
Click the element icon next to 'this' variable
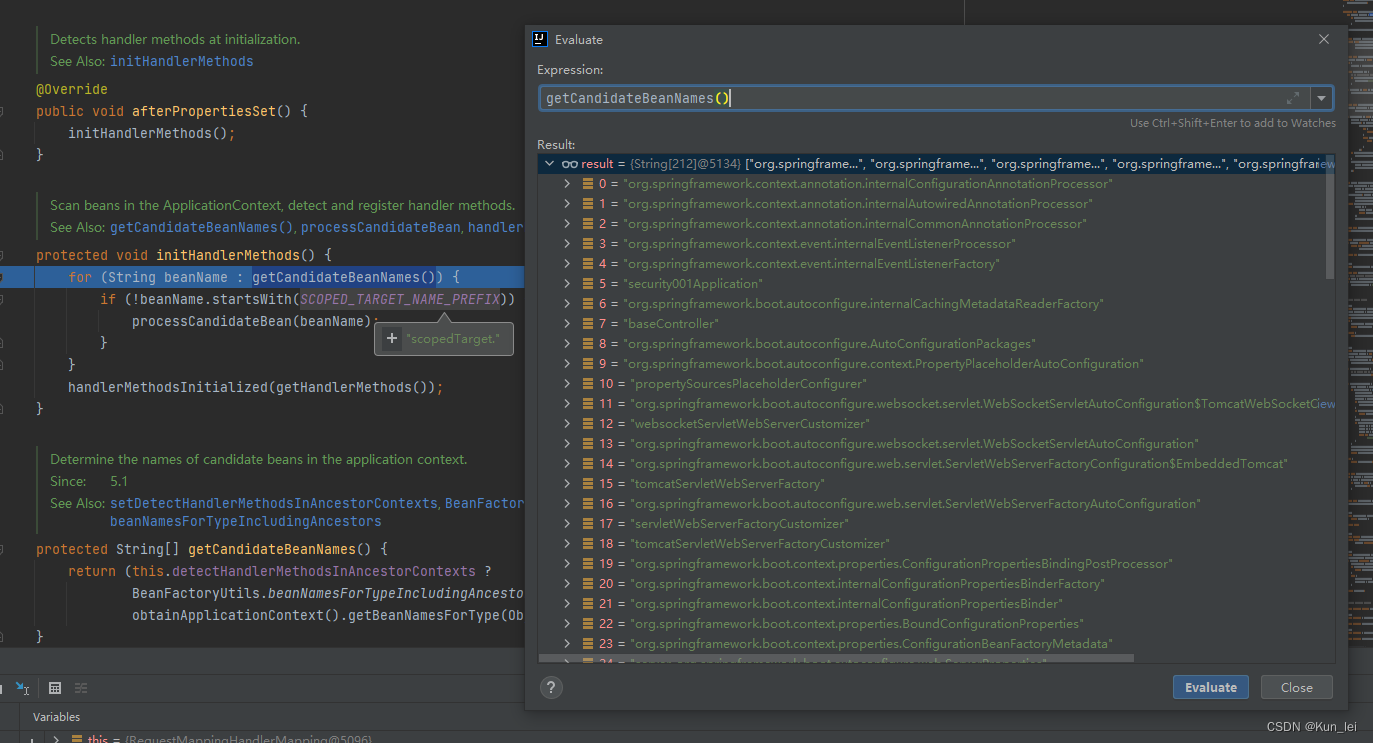pyautogui.click(x=76, y=740)
